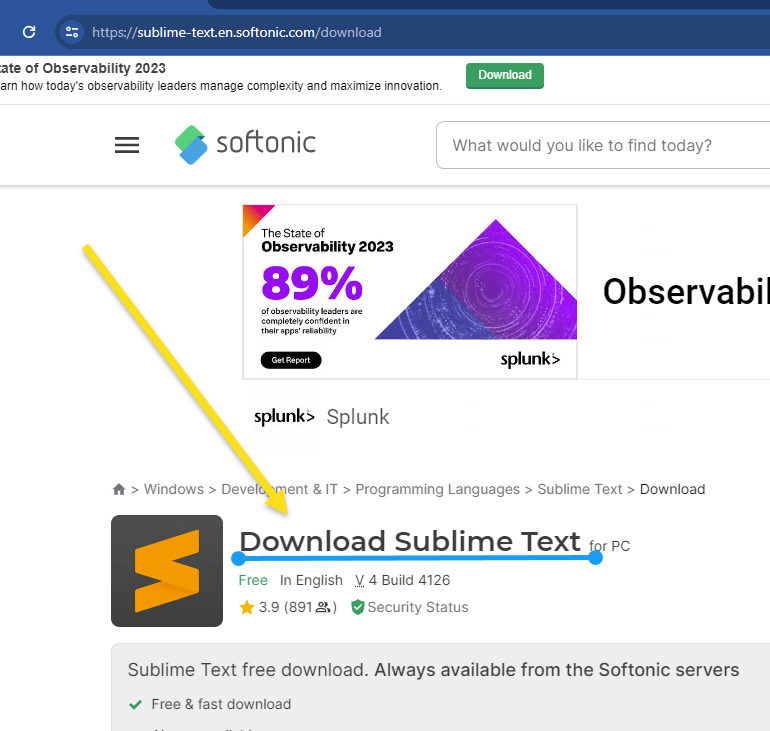This screenshot has width=770, height=731.
Task: Click the home breadcrumb icon
Action: pyautogui.click(x=119, y=489)
